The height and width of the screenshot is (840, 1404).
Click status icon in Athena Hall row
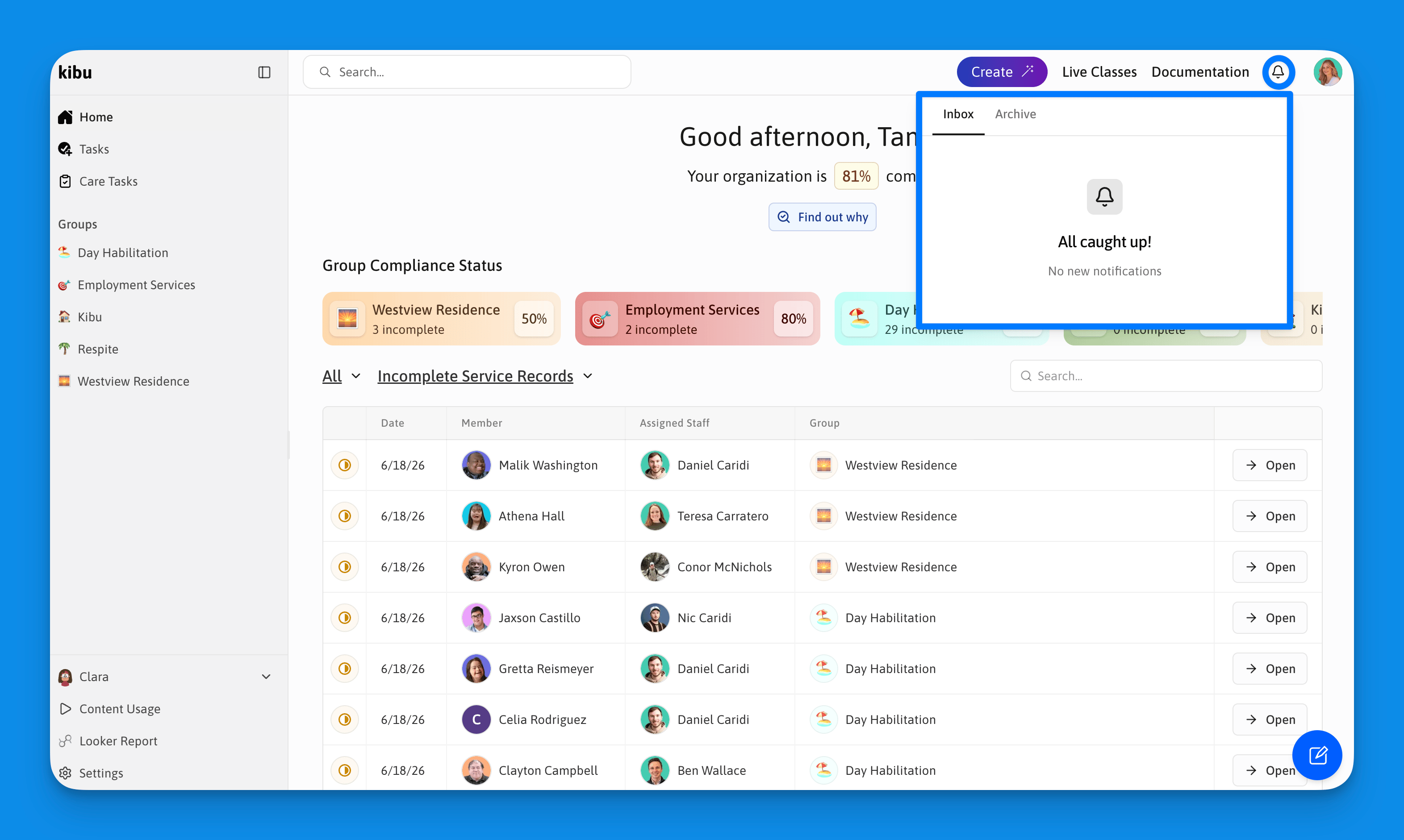click(x=344, y=516)
